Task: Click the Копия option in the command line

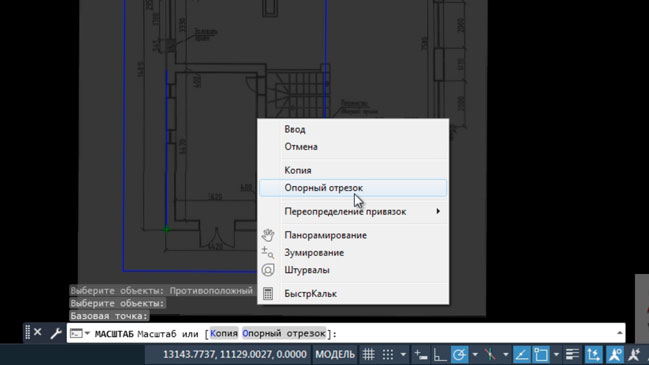Action: (224, 333)
